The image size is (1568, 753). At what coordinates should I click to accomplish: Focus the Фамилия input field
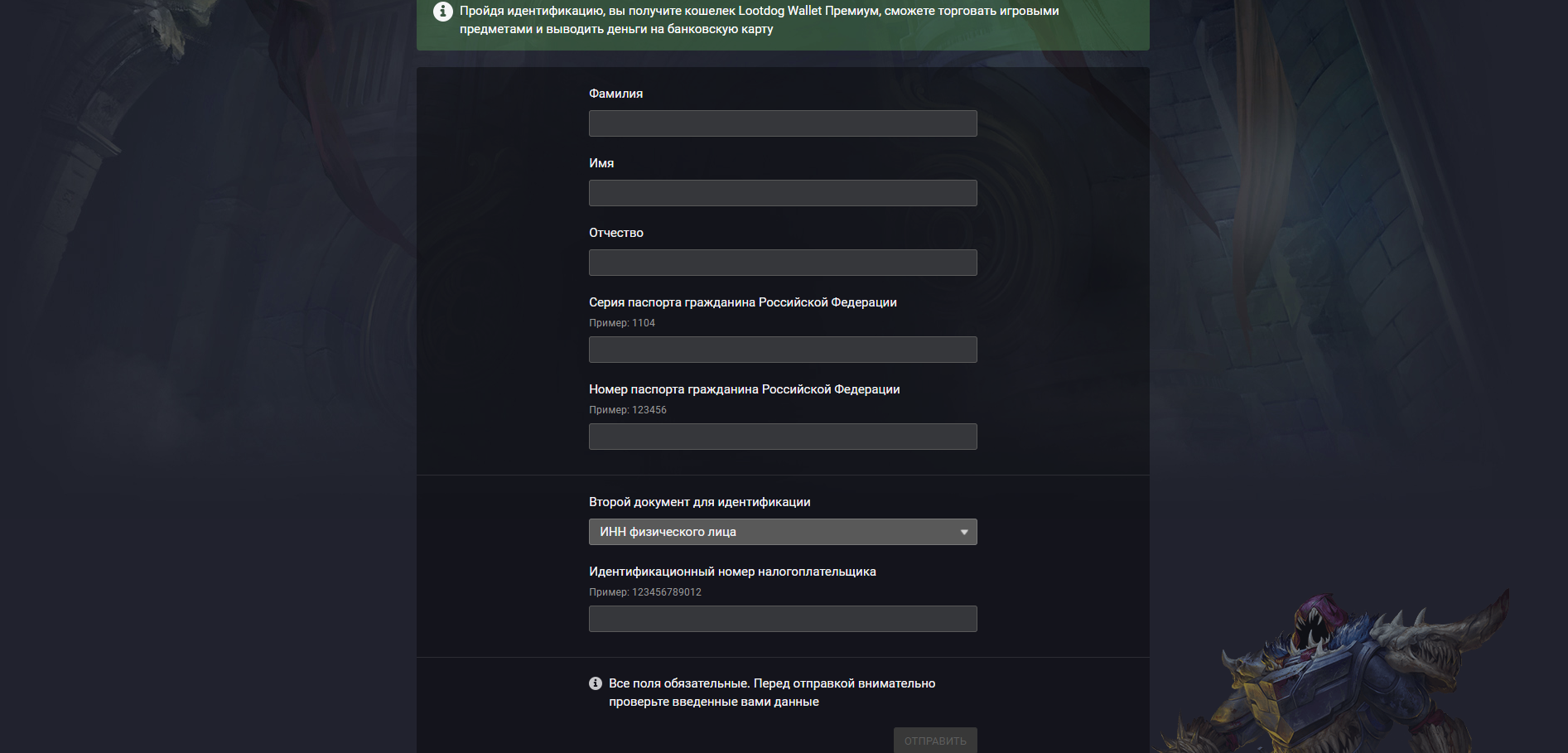(x=783, y=123)
